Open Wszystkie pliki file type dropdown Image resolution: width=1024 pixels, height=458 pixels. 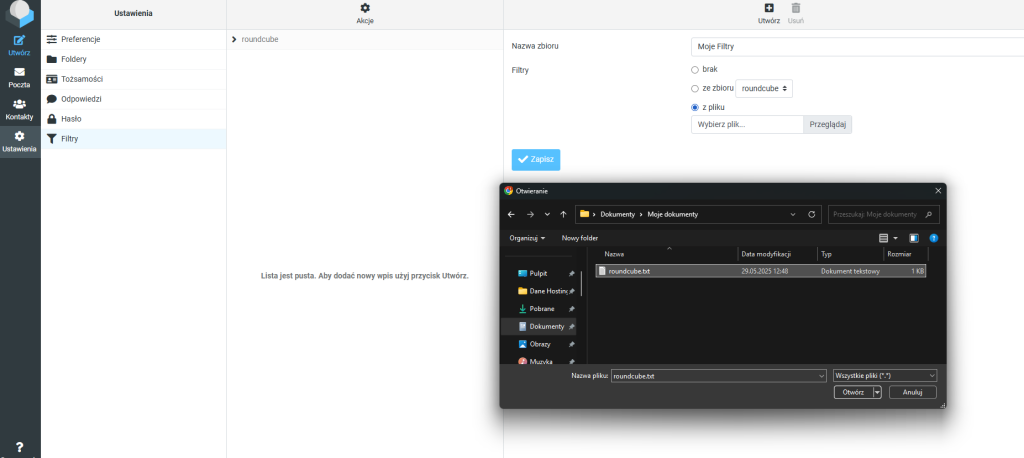886,376
